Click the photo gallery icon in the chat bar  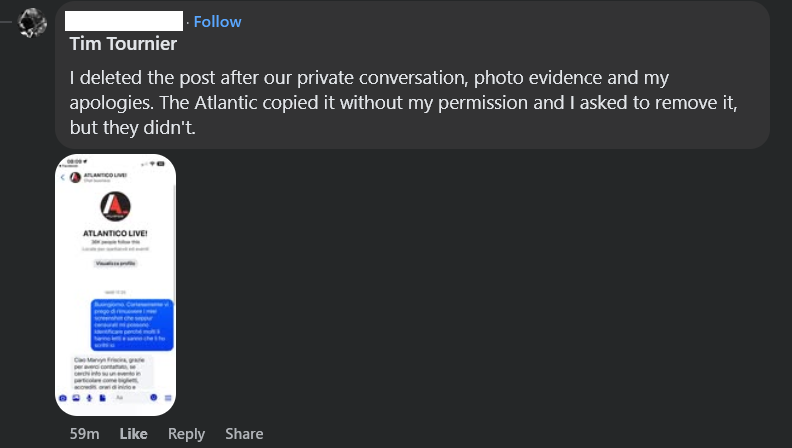(x=75, y=398)
